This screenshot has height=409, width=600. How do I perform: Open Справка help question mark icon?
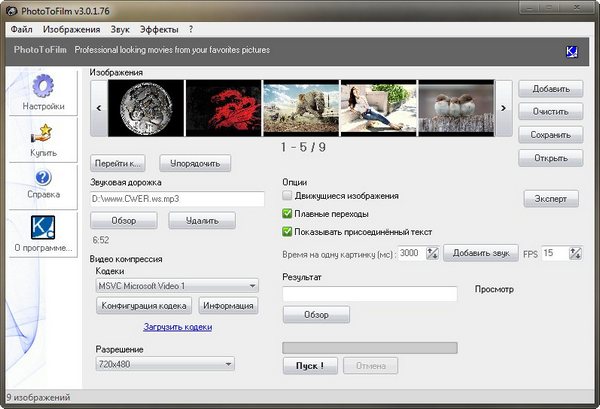coord(43,178)
